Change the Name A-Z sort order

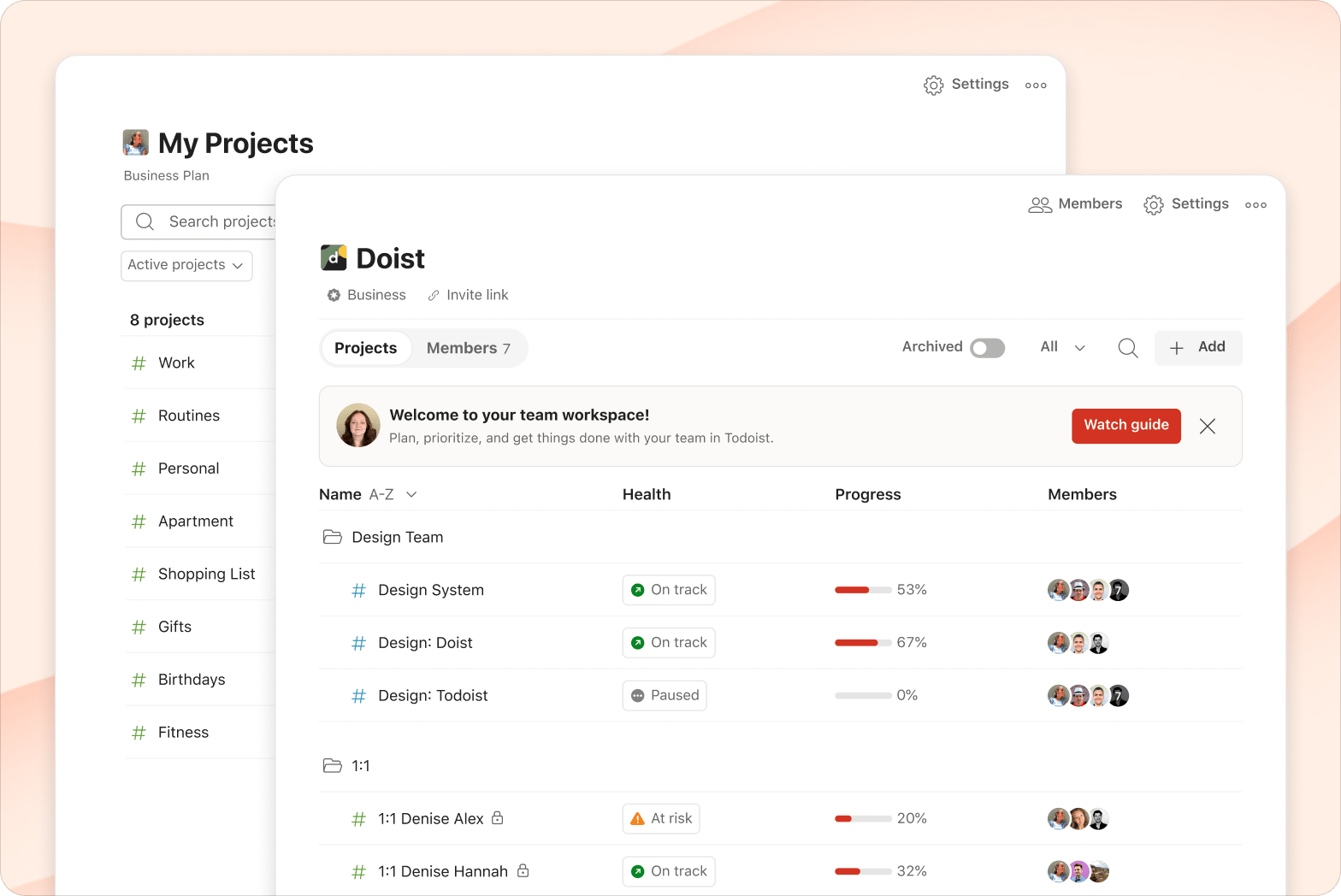tap(393, 494)
